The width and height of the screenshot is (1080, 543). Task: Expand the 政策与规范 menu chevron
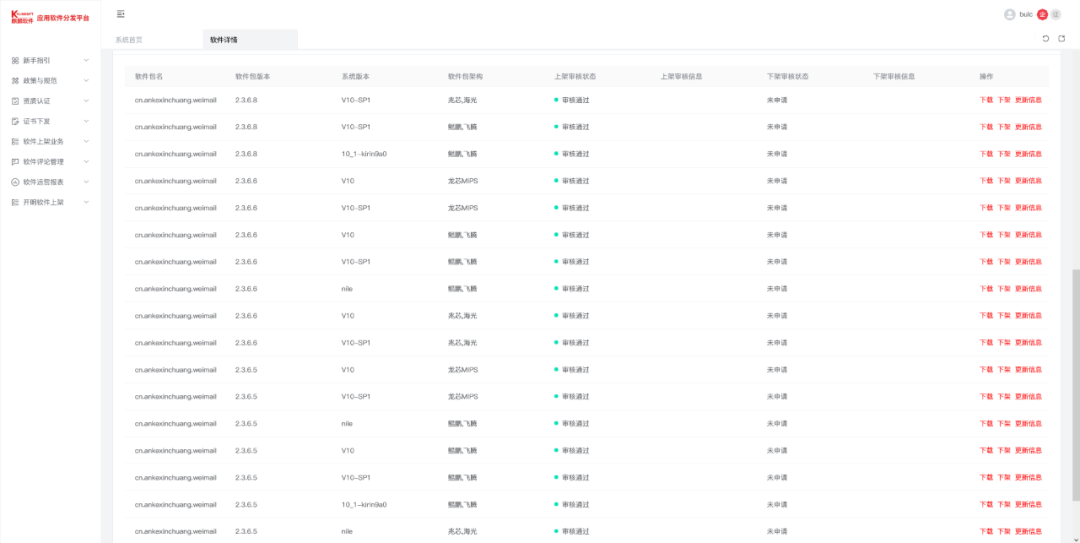pyautogui.click(x=86, y=80)
